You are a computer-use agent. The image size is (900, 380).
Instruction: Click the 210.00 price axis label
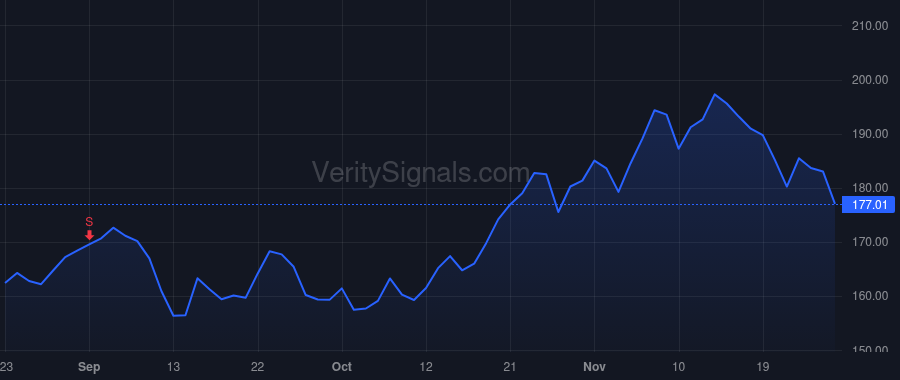870,26
